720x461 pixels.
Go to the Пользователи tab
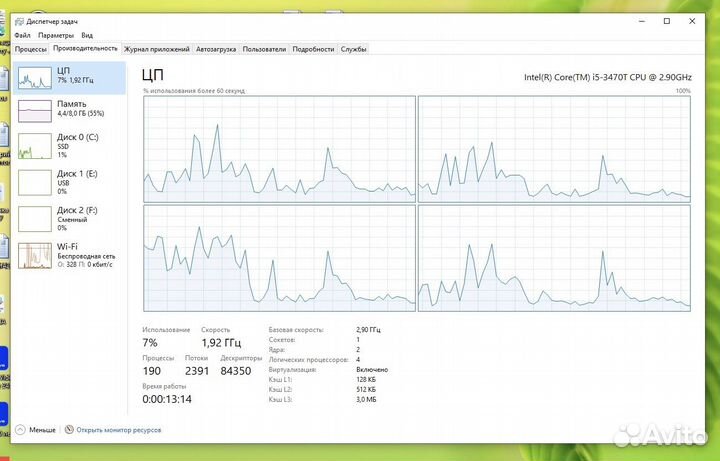coord(264,49)
